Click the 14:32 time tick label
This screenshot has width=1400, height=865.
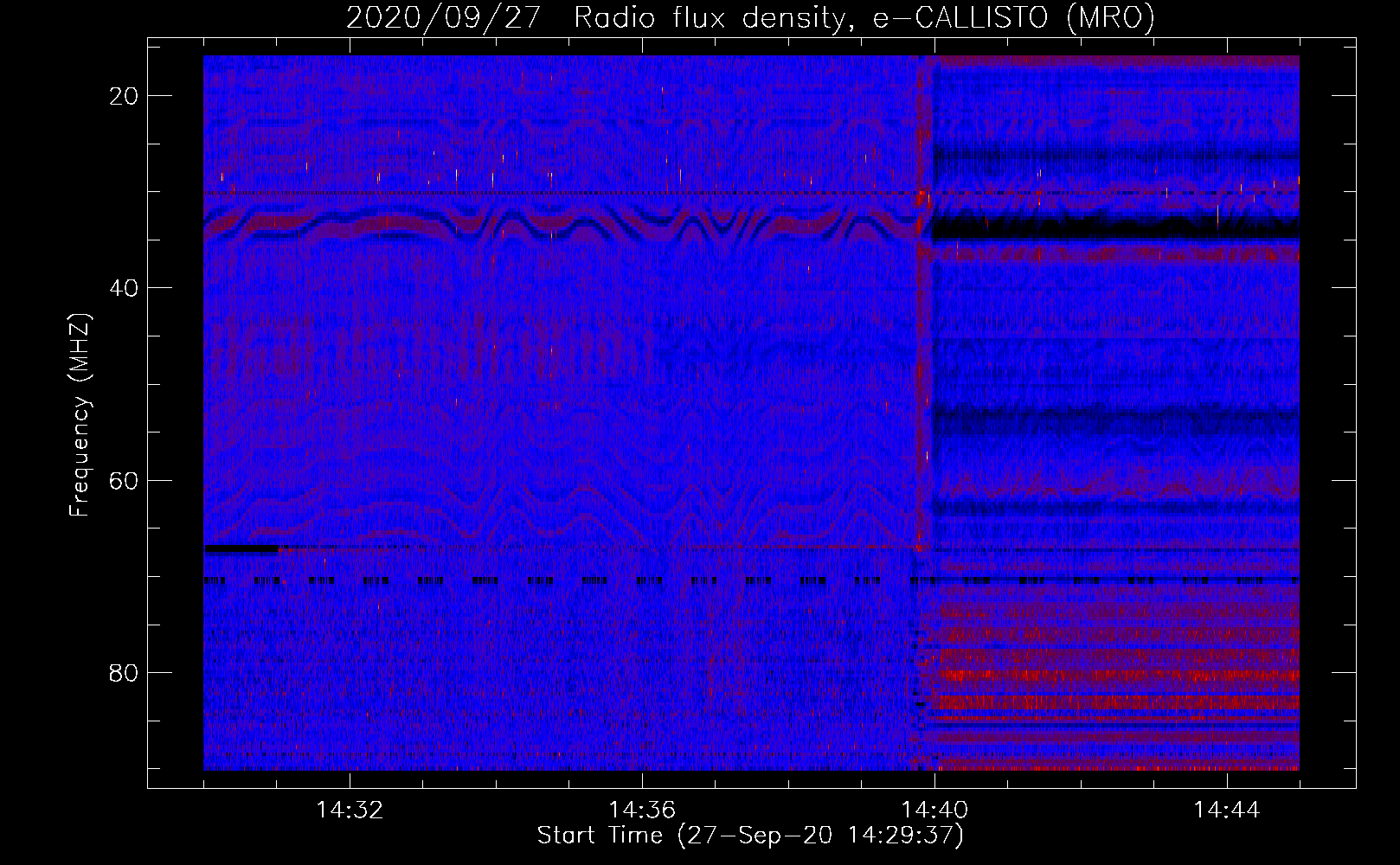350,811
